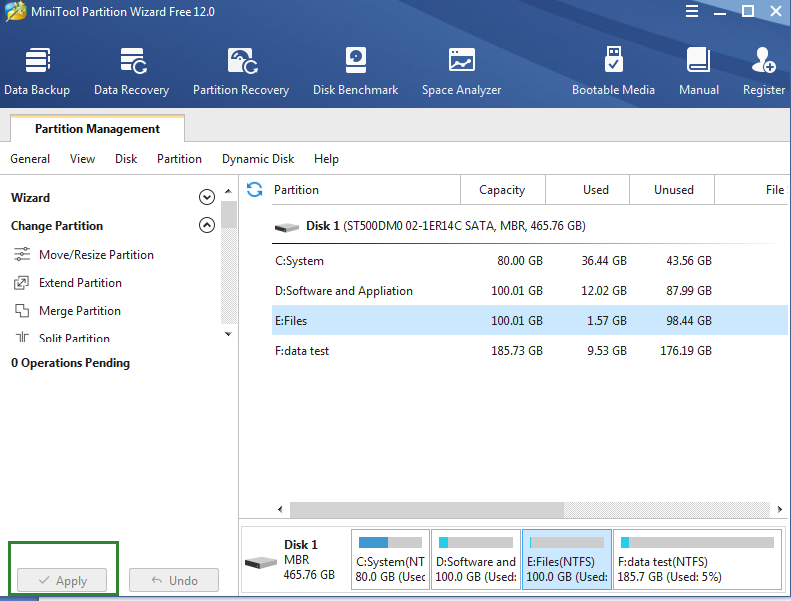Select the F:data test partition row
The height and width of the screenshot is (601, 791).
(530, 351)
